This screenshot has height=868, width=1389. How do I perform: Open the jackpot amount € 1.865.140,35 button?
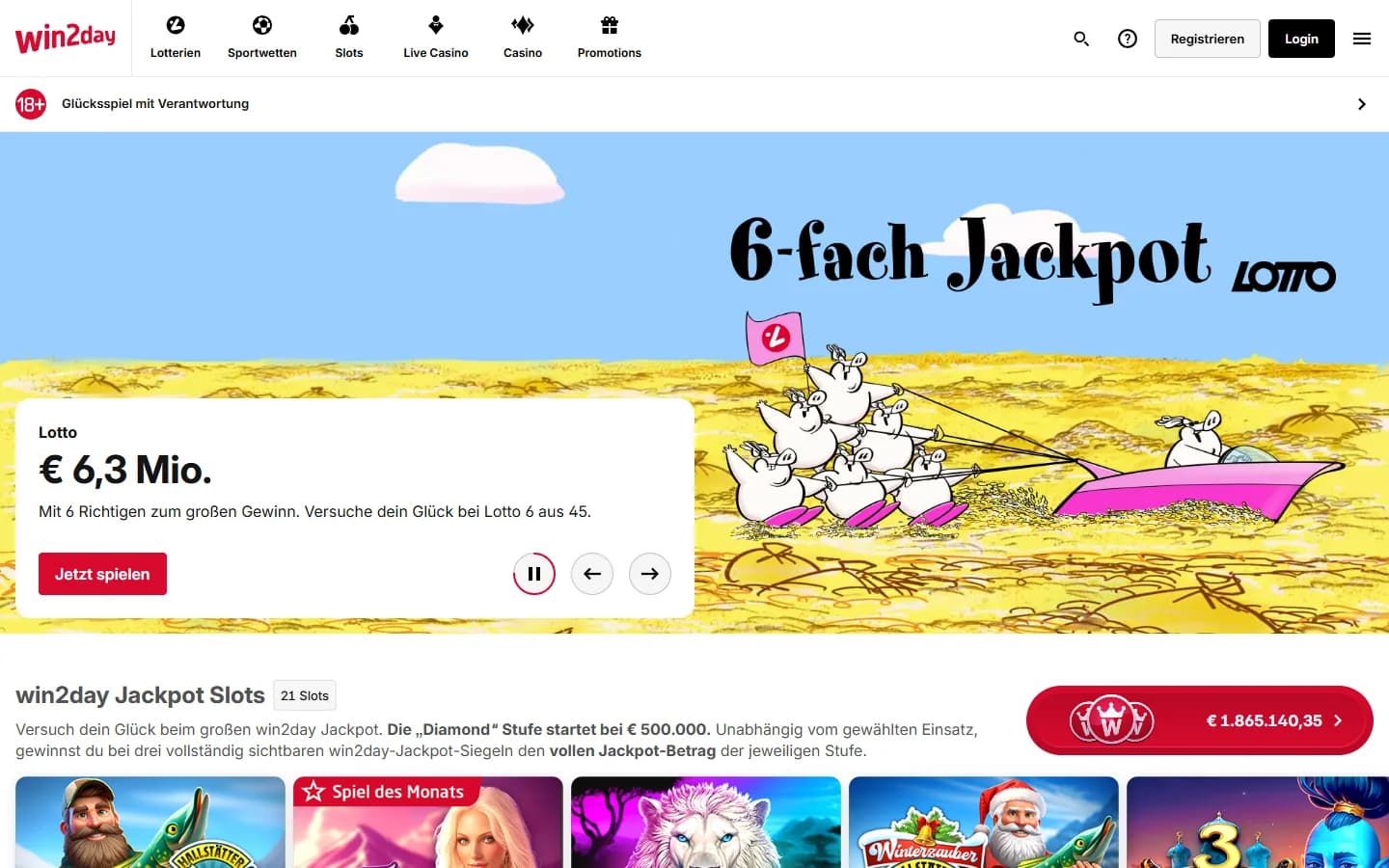click(x=1199, y=720)
